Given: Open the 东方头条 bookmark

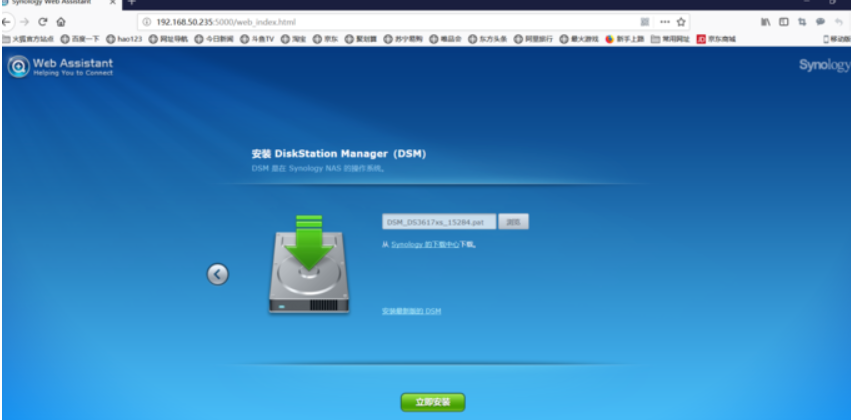Looking at the screenshot, I should pyautogui.click(x=487, y=39).
